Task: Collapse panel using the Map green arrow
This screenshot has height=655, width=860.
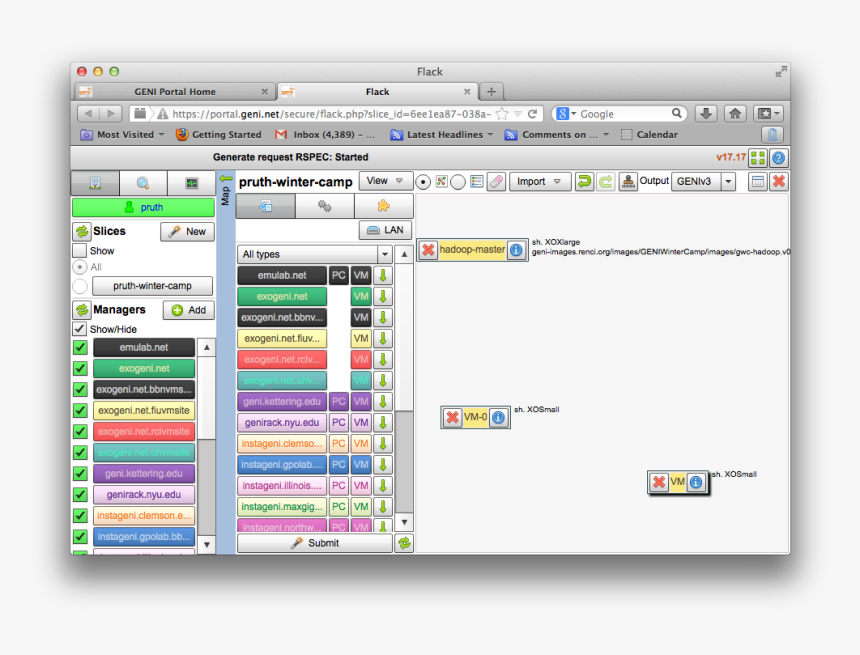Action: (225, 178)
